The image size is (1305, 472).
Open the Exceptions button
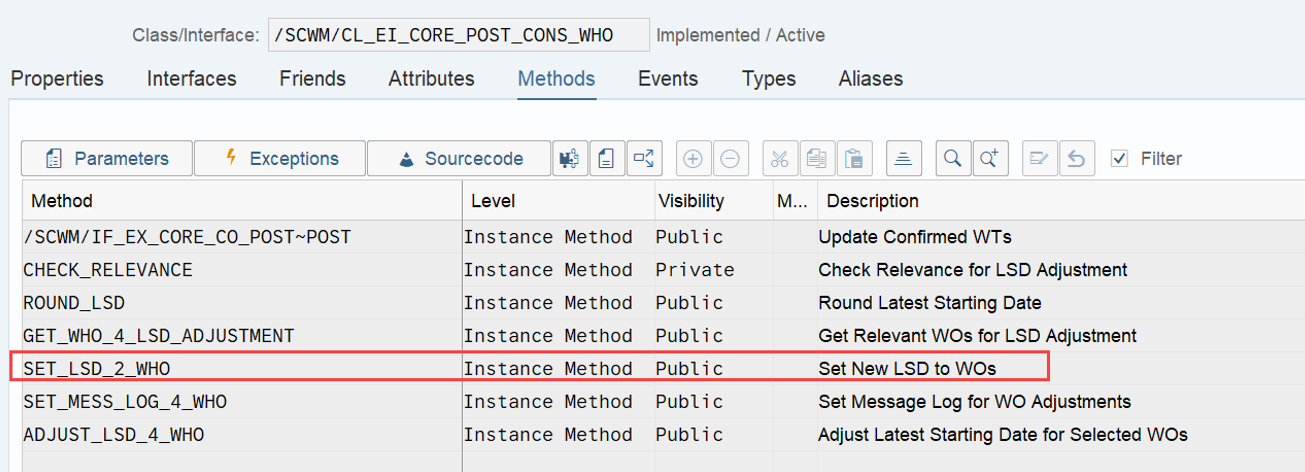click(280, 158)
